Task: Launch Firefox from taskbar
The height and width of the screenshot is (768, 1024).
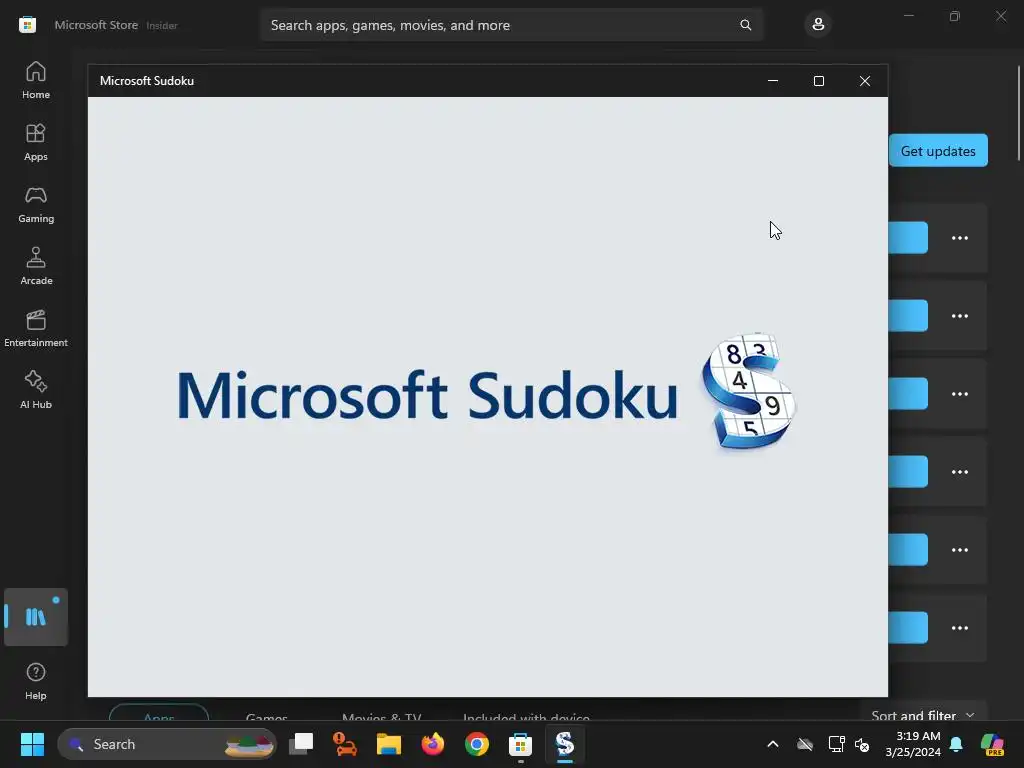Action: 432,744
